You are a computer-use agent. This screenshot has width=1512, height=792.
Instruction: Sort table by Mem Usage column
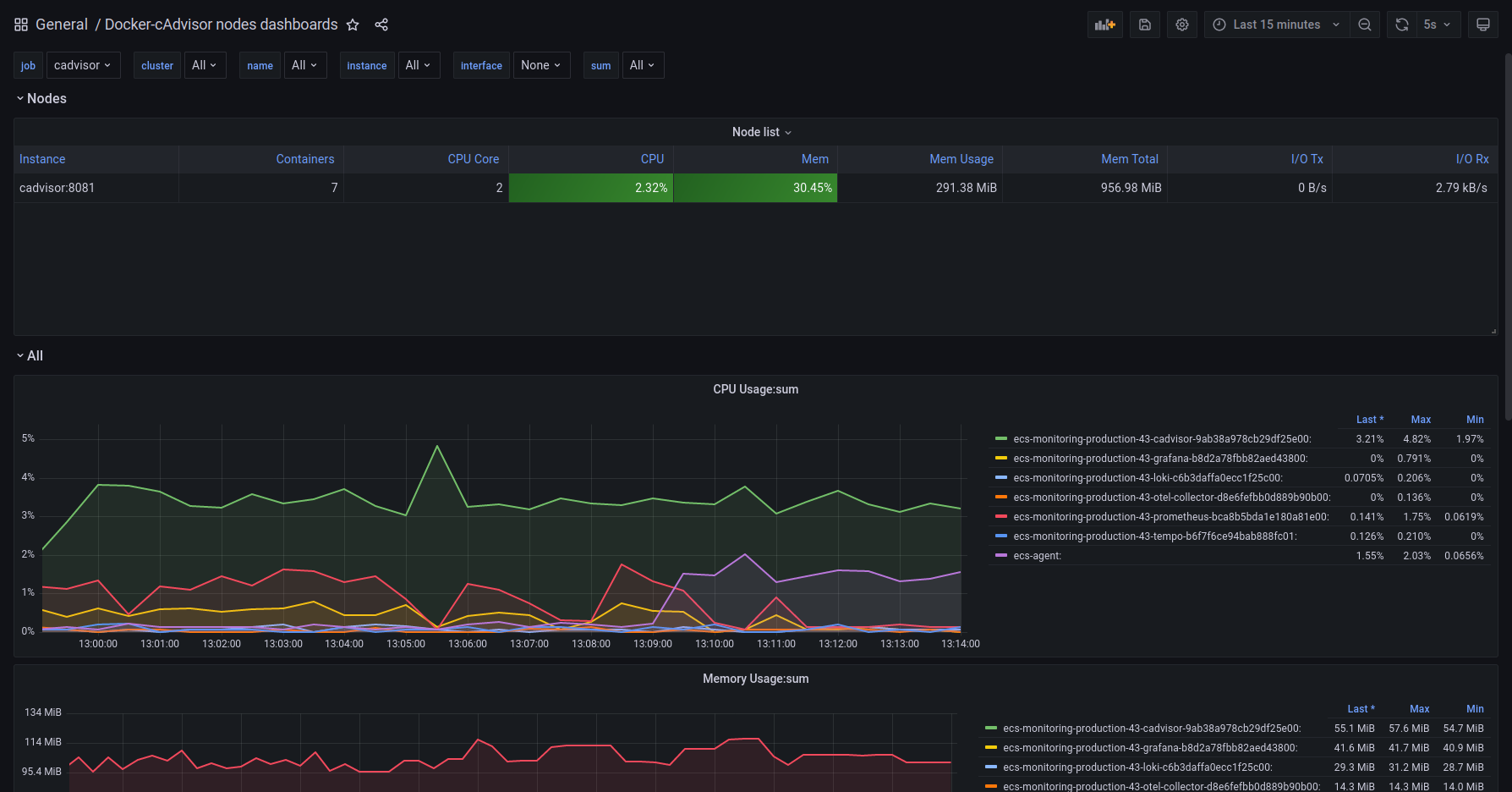961,159
